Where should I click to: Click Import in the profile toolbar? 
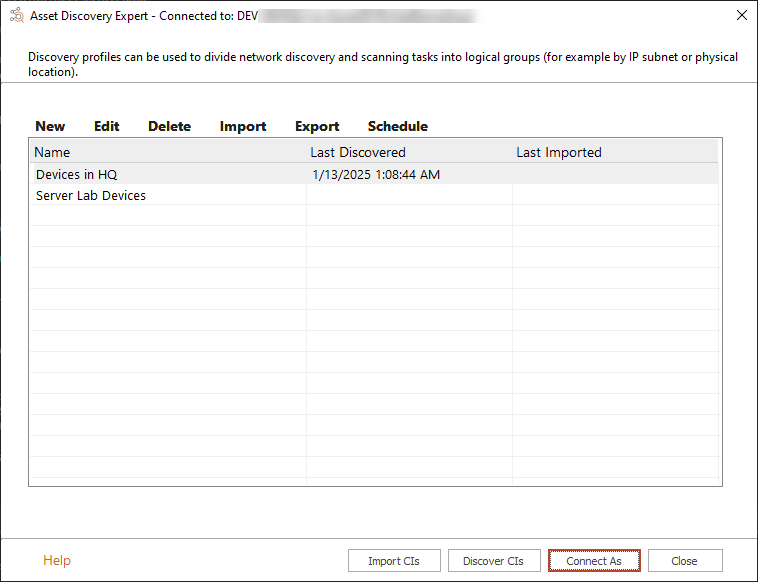(x=243, y=126)
